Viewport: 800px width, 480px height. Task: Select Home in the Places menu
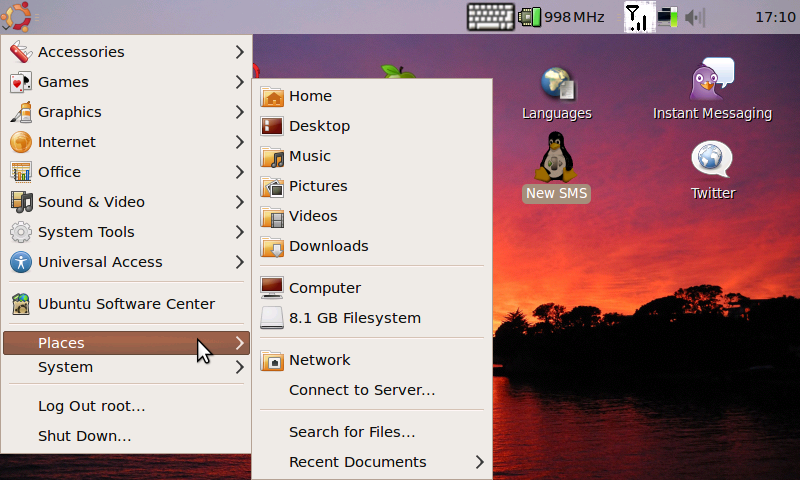point(310,96)
